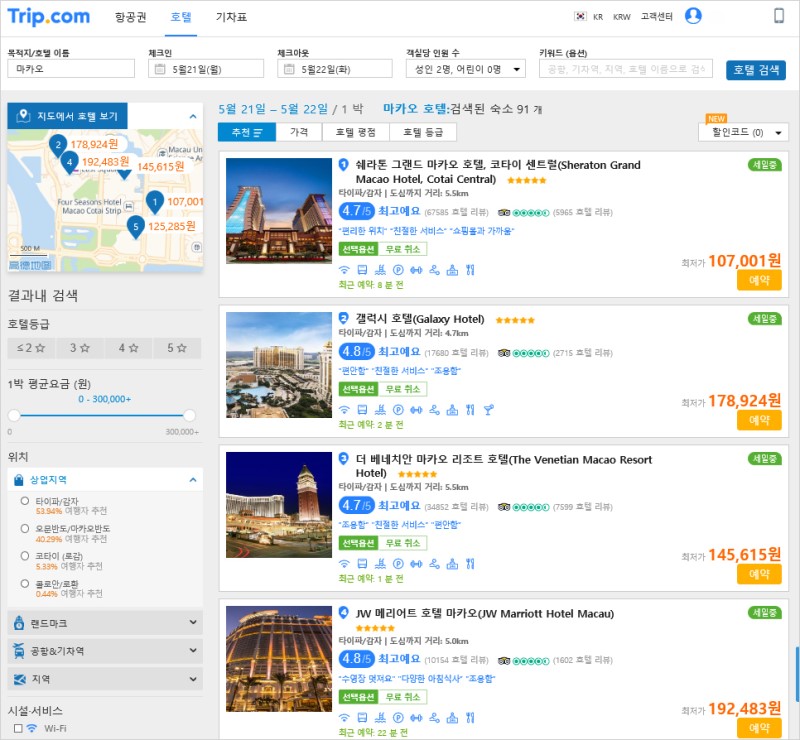The width and height of the screenshot is (800, 740).
Task: Go to the 기차표 train tickets tab
Action: point(231,17)
